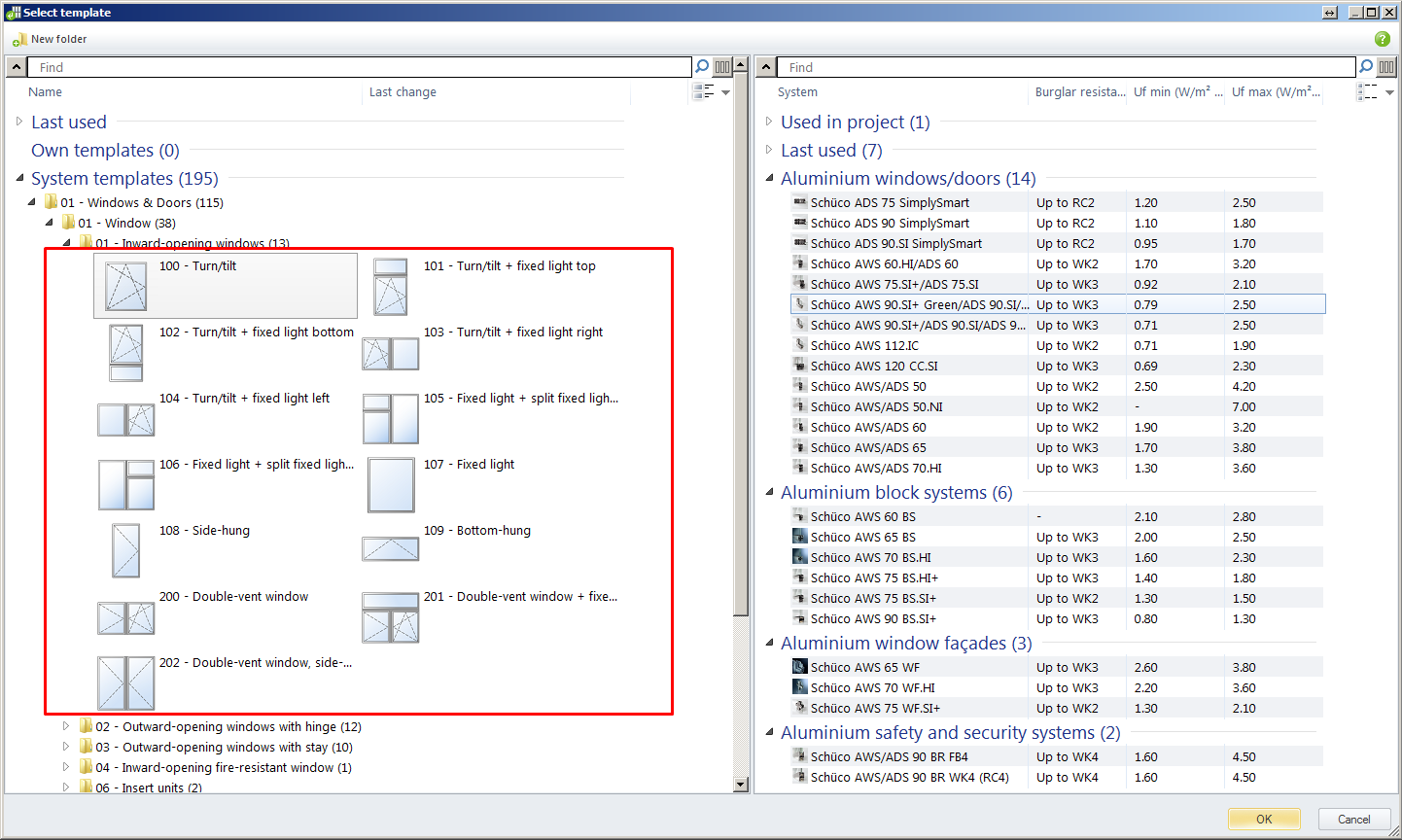This screenshot has height=840, width=1402.
Task: Choose the 107 - Fixed light template
Action: (x=391, y=484)
